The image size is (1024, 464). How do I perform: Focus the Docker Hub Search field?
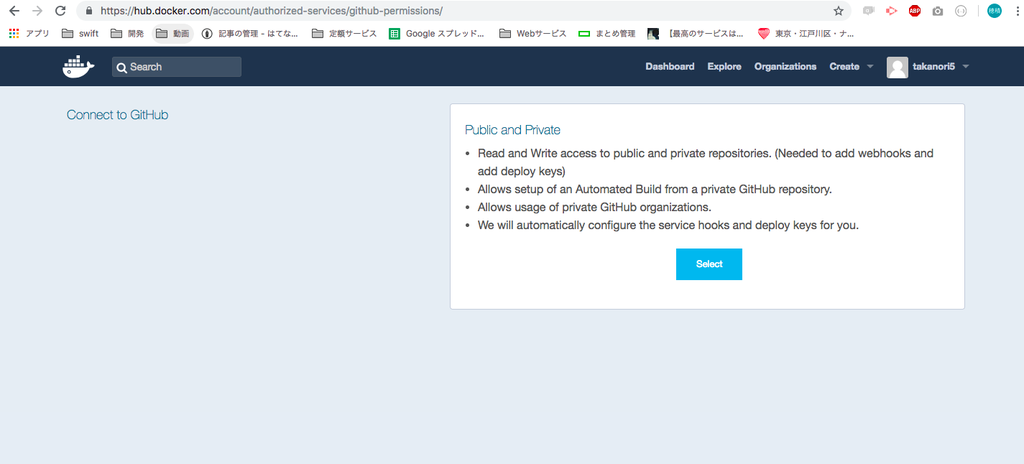176,67
